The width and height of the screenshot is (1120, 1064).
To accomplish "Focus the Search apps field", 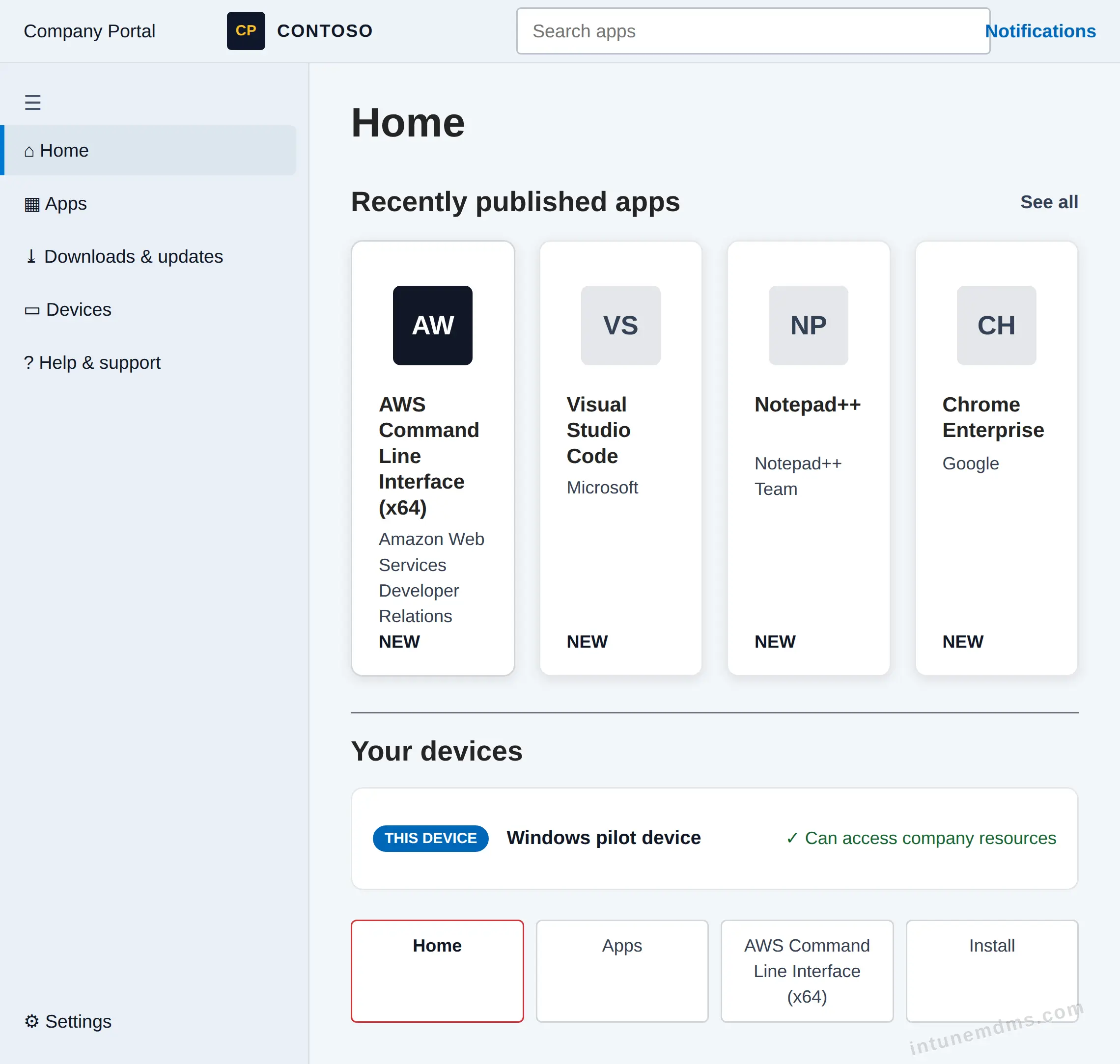I will (753, 31).
